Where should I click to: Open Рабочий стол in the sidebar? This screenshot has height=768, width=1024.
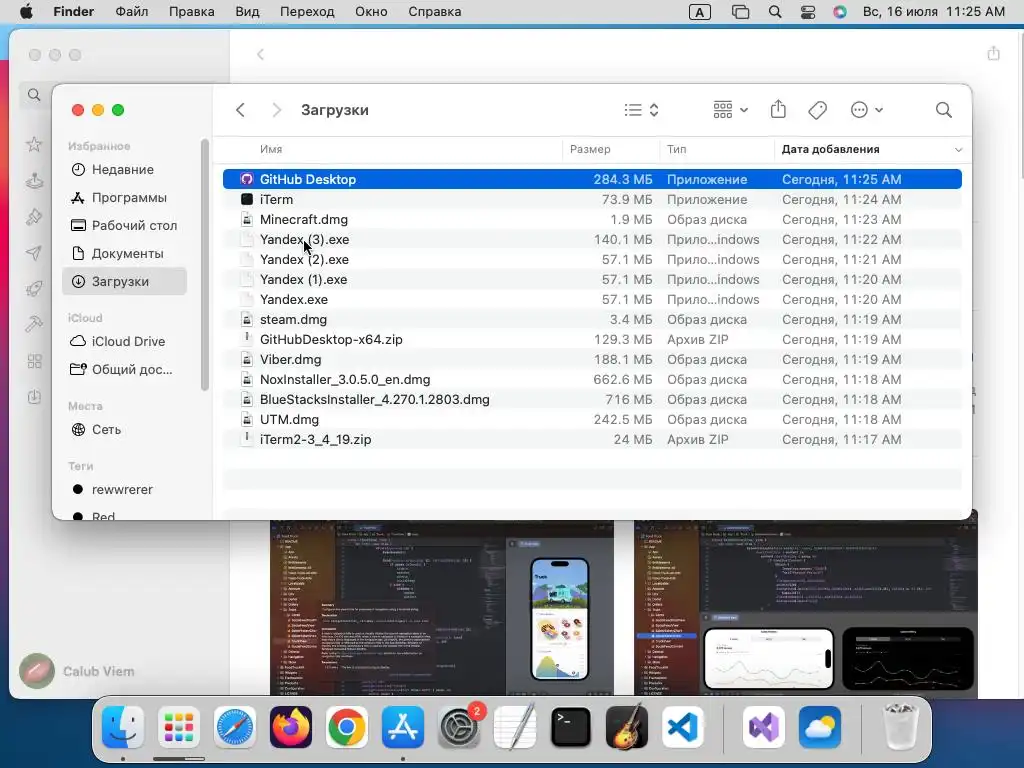point(124,225)
